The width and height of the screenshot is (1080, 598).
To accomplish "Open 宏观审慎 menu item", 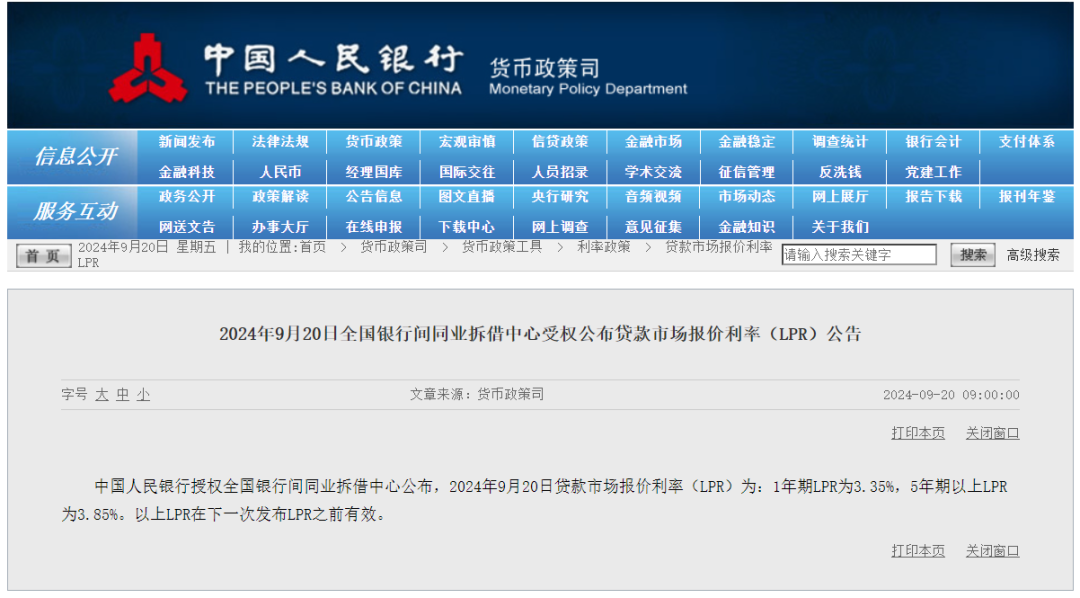I will 467,142.
